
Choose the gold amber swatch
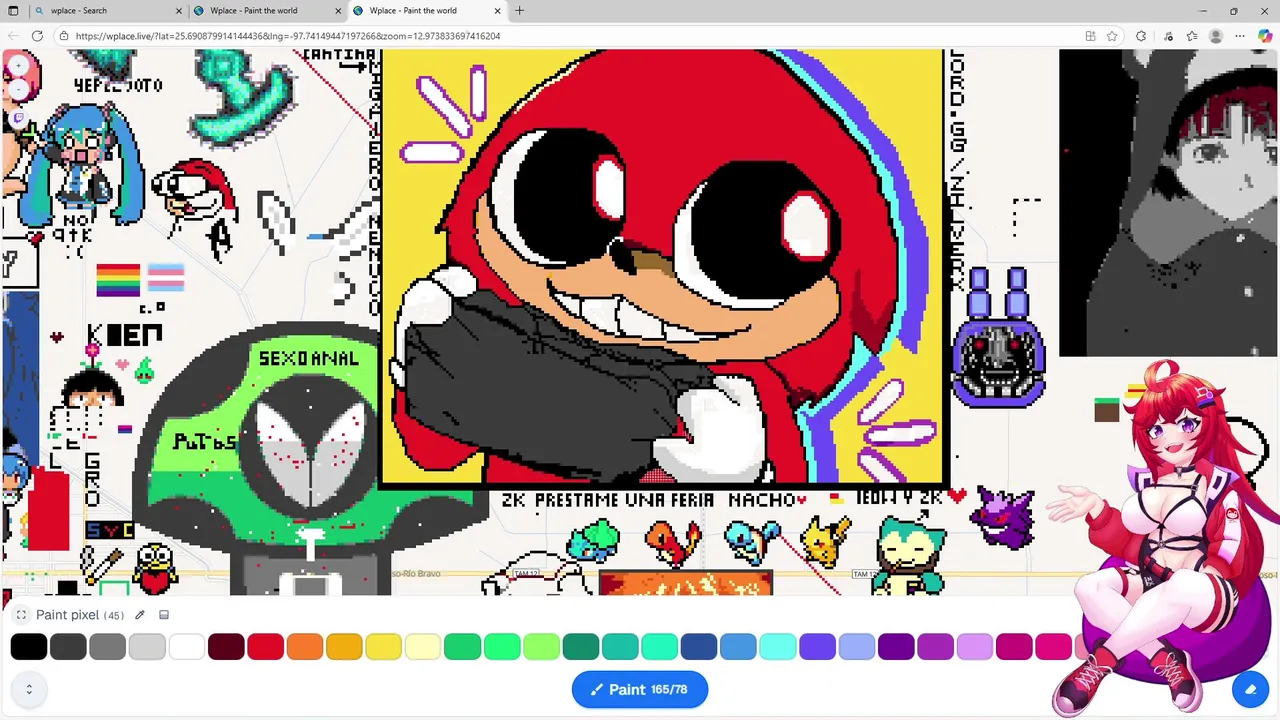tap(344, 646)
